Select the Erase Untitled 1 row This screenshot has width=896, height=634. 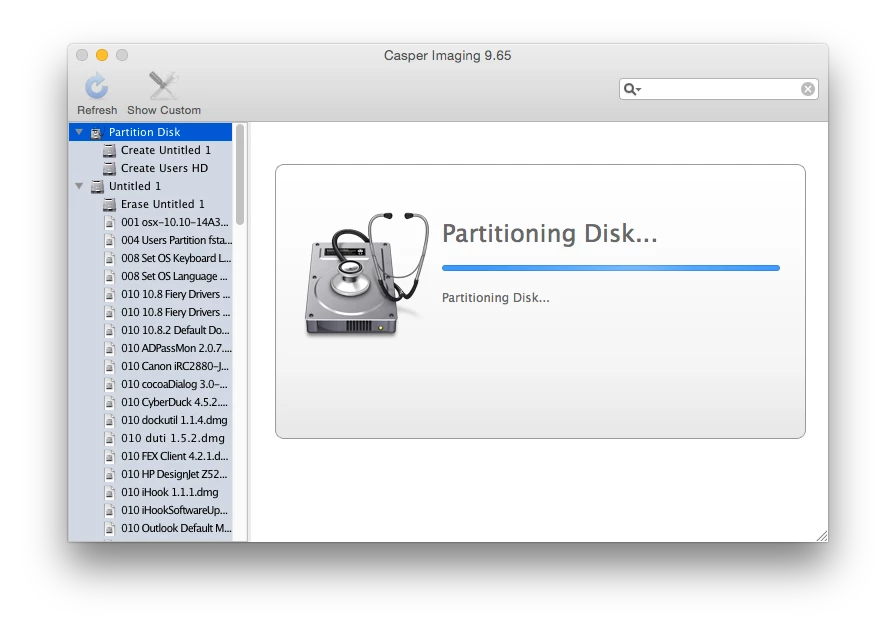[150, 204]
